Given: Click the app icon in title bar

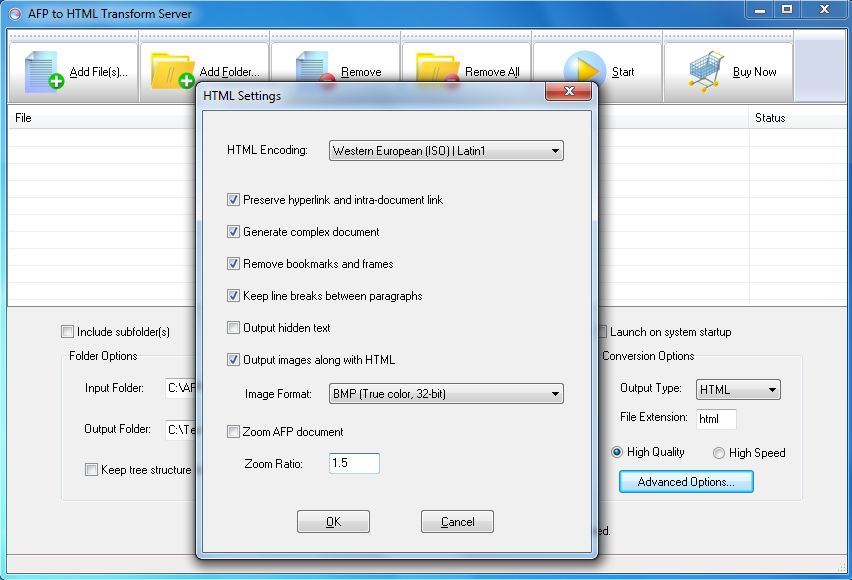Looking at the screenshot, I should tap(15, 14).
